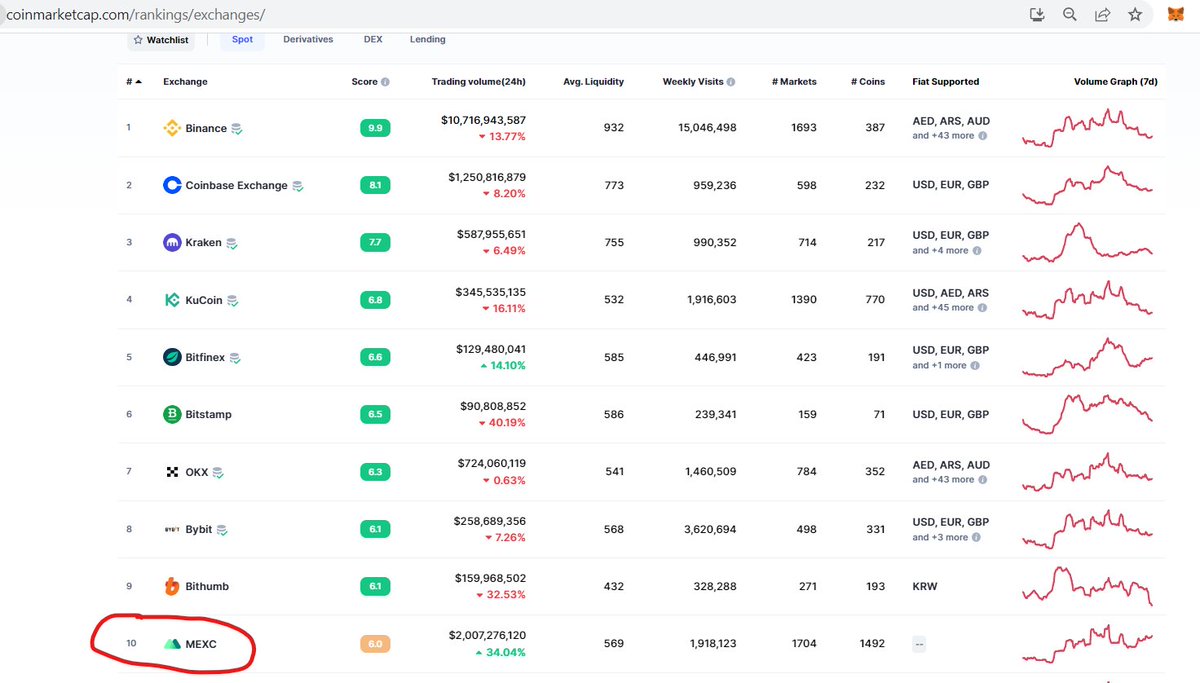This screenshot has height=683, width=1200.
Task: Click the Bitstamp logo icon
Action: click(172, 414)
